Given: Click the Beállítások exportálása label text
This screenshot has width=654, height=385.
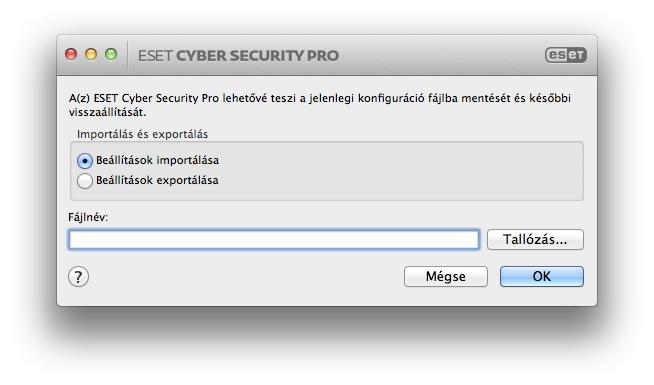Looking at the screenshot, I should [x=157, y=180].
